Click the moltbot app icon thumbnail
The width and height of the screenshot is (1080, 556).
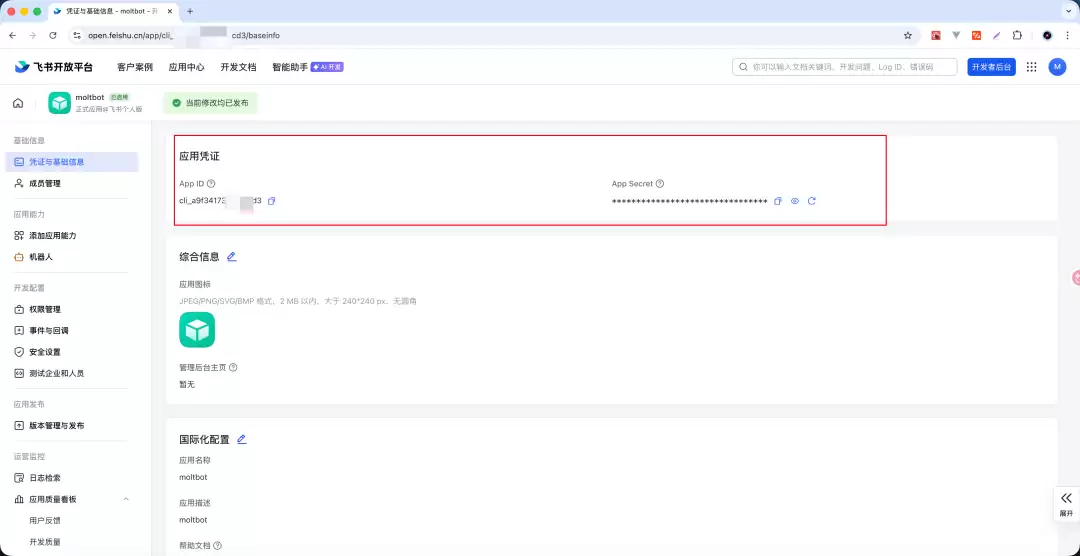pos(60,103)
